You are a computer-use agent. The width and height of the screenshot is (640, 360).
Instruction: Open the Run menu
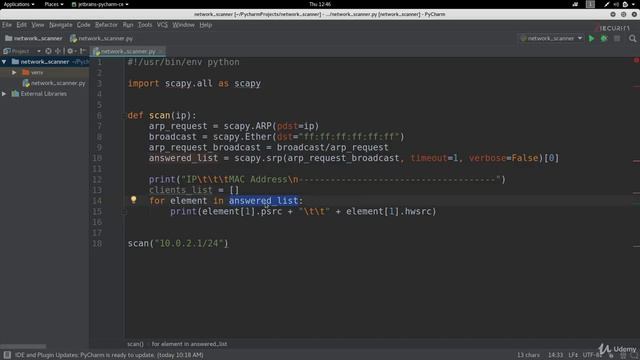128,25
